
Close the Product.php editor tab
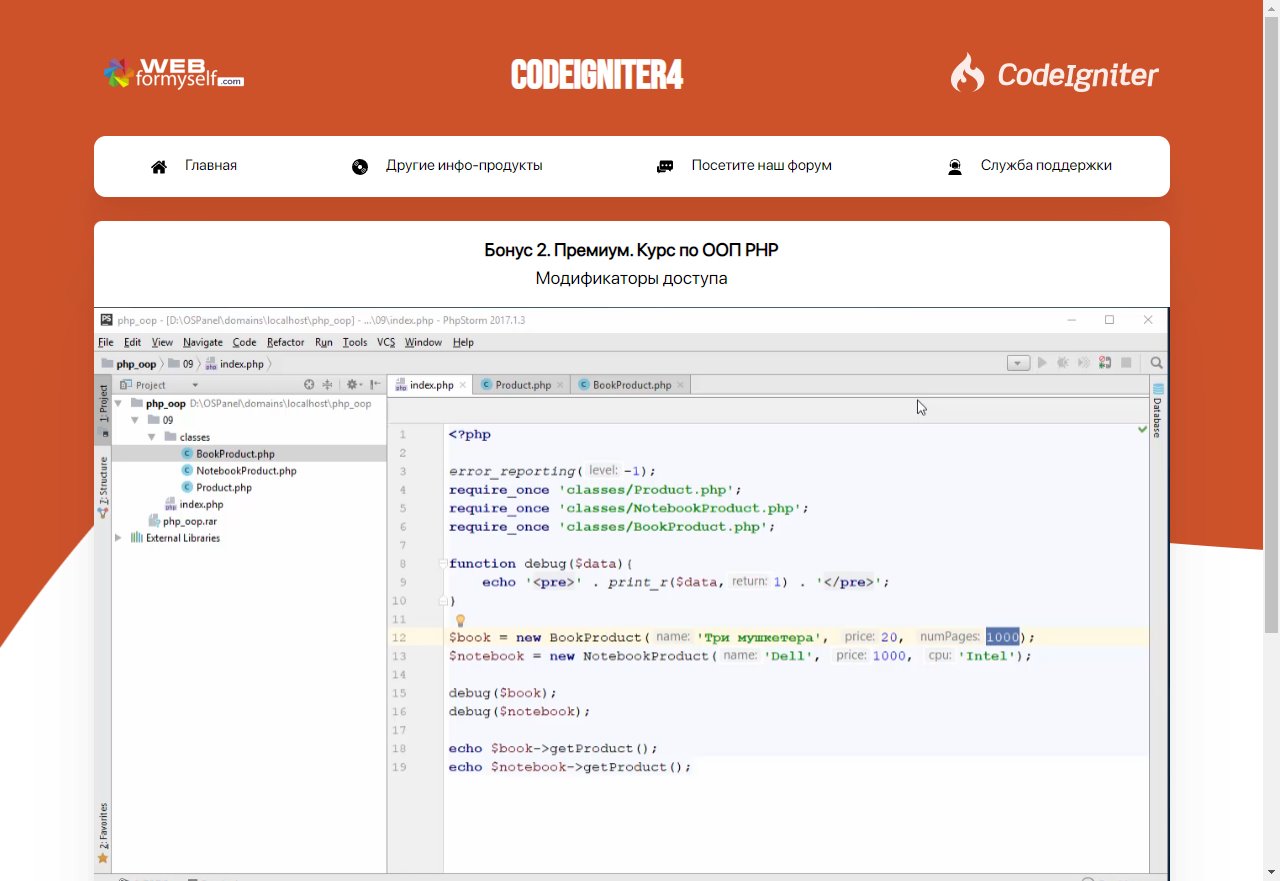pos(560,385)
